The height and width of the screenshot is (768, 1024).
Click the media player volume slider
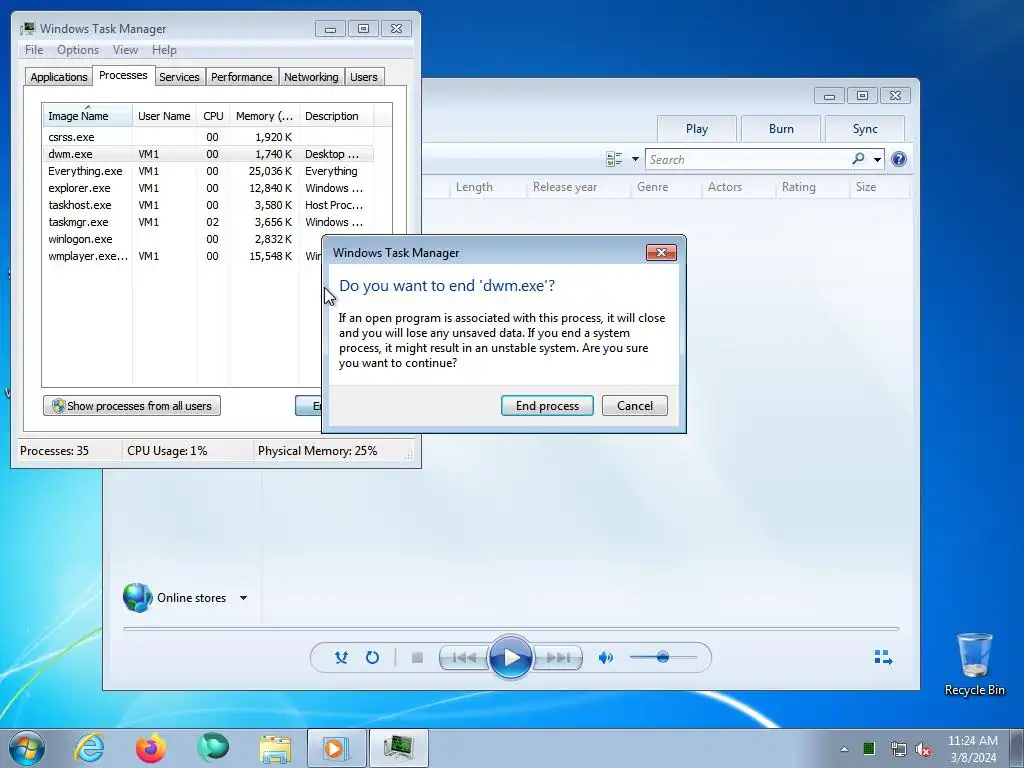663,657
